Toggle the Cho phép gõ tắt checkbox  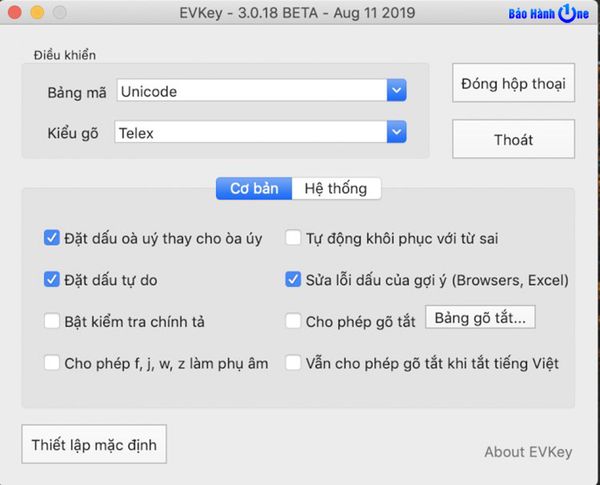[293, 321]
